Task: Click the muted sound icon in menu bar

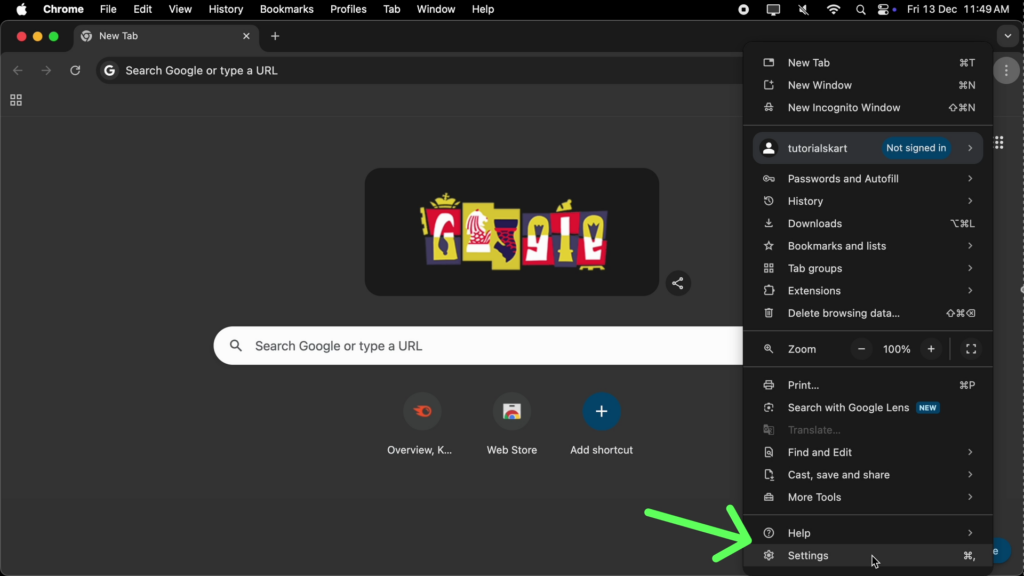Action: [x=803, y=9]
